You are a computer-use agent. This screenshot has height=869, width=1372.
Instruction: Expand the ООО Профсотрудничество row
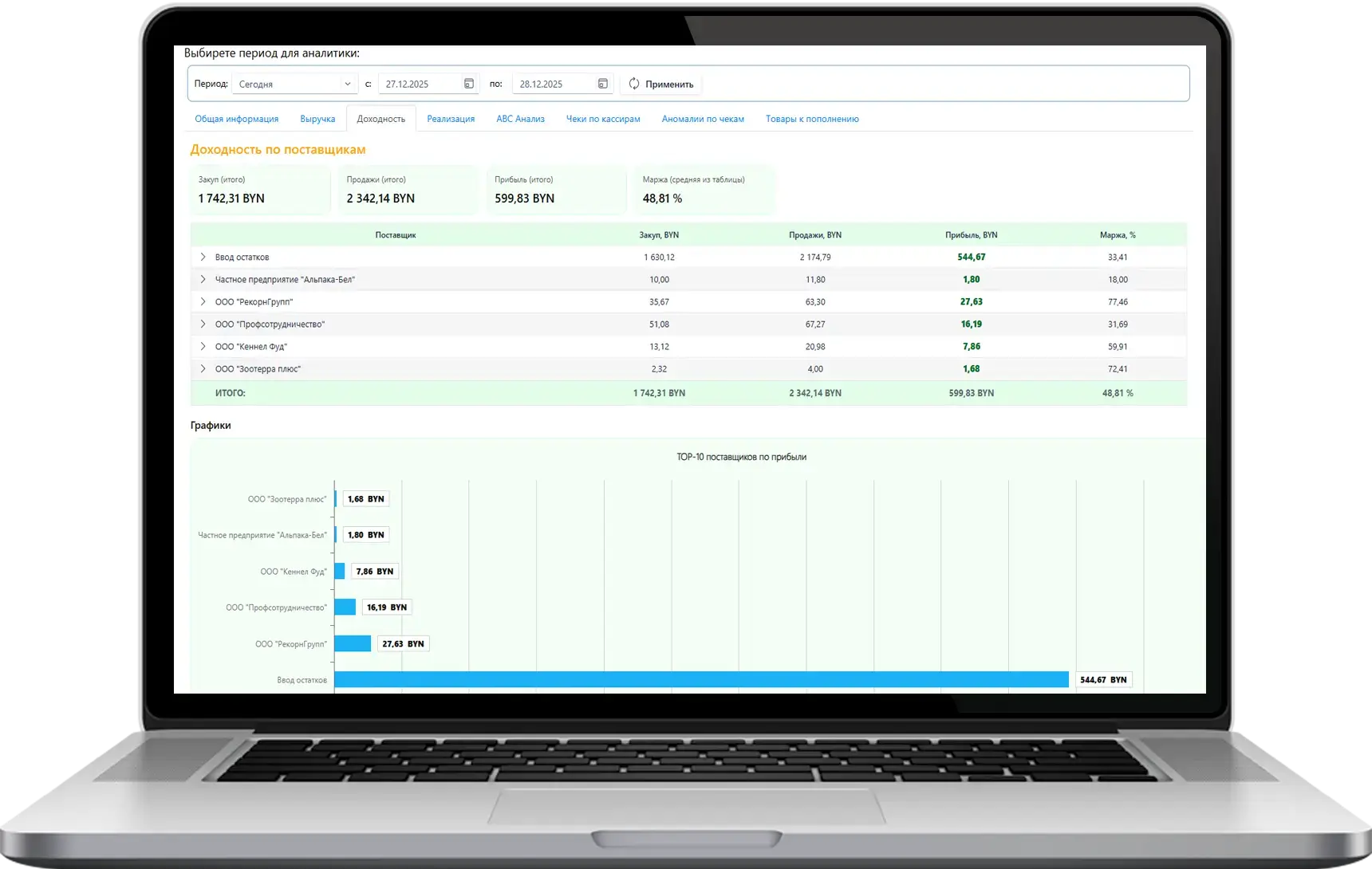tap(203, 324)
